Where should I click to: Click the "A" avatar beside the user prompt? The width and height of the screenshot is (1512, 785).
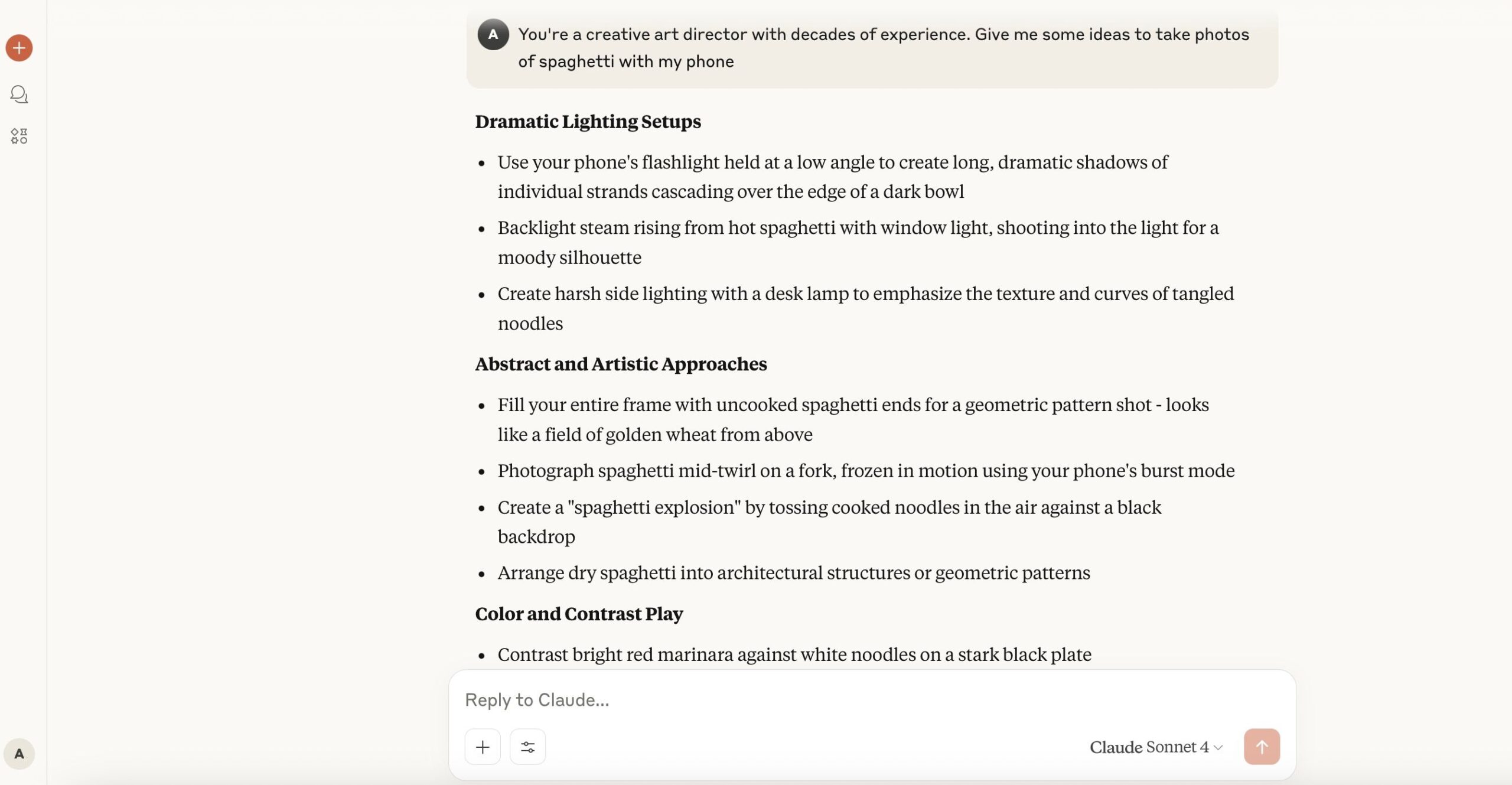pyautogui.click(x=493, y=34)
